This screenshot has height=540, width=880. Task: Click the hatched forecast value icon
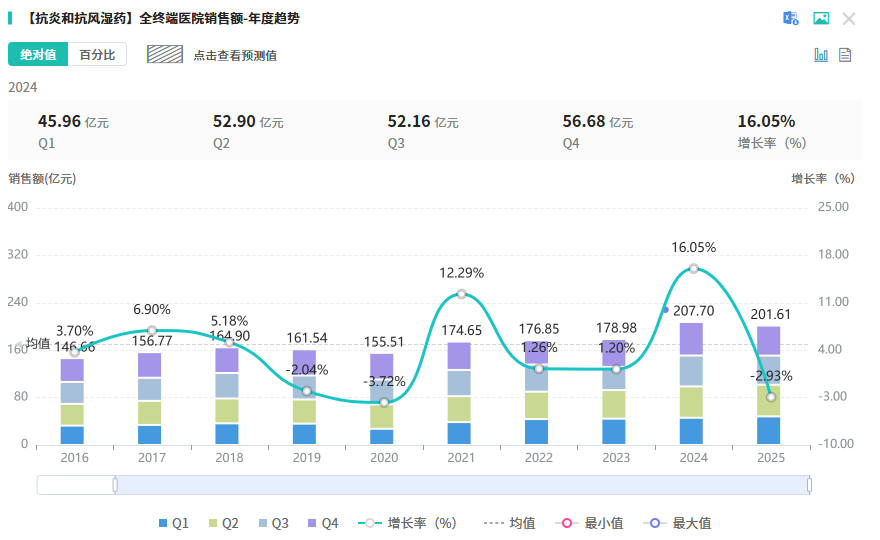coord(165,55)
